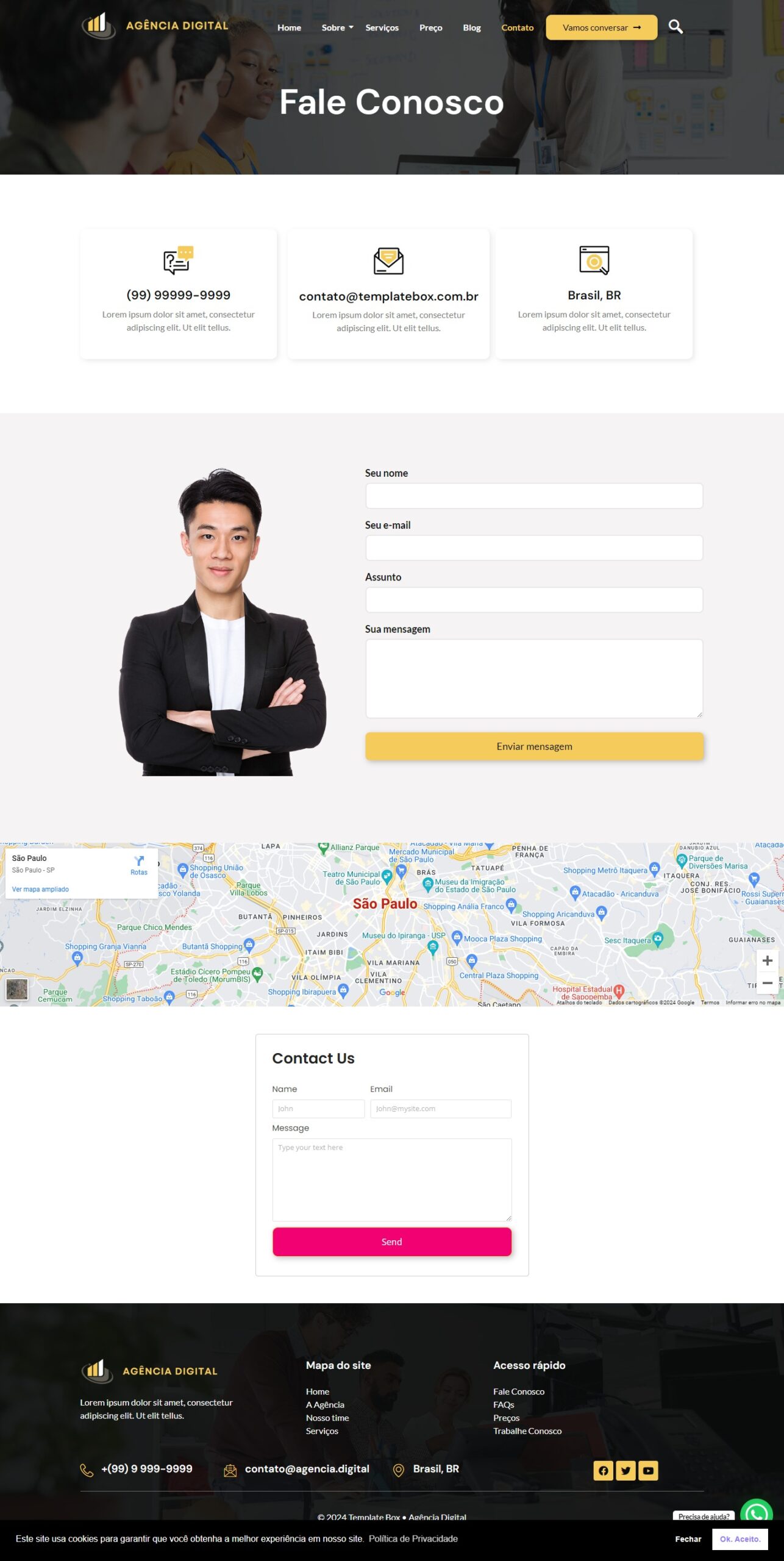
Task: Open footer Preços link
Action: (x=507, y=1418)
